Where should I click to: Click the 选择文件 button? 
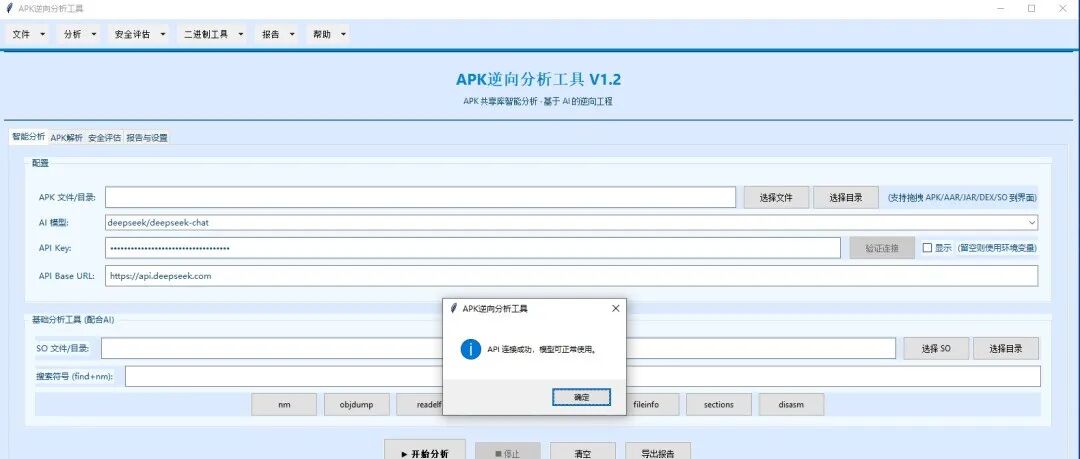coord(776,197)
